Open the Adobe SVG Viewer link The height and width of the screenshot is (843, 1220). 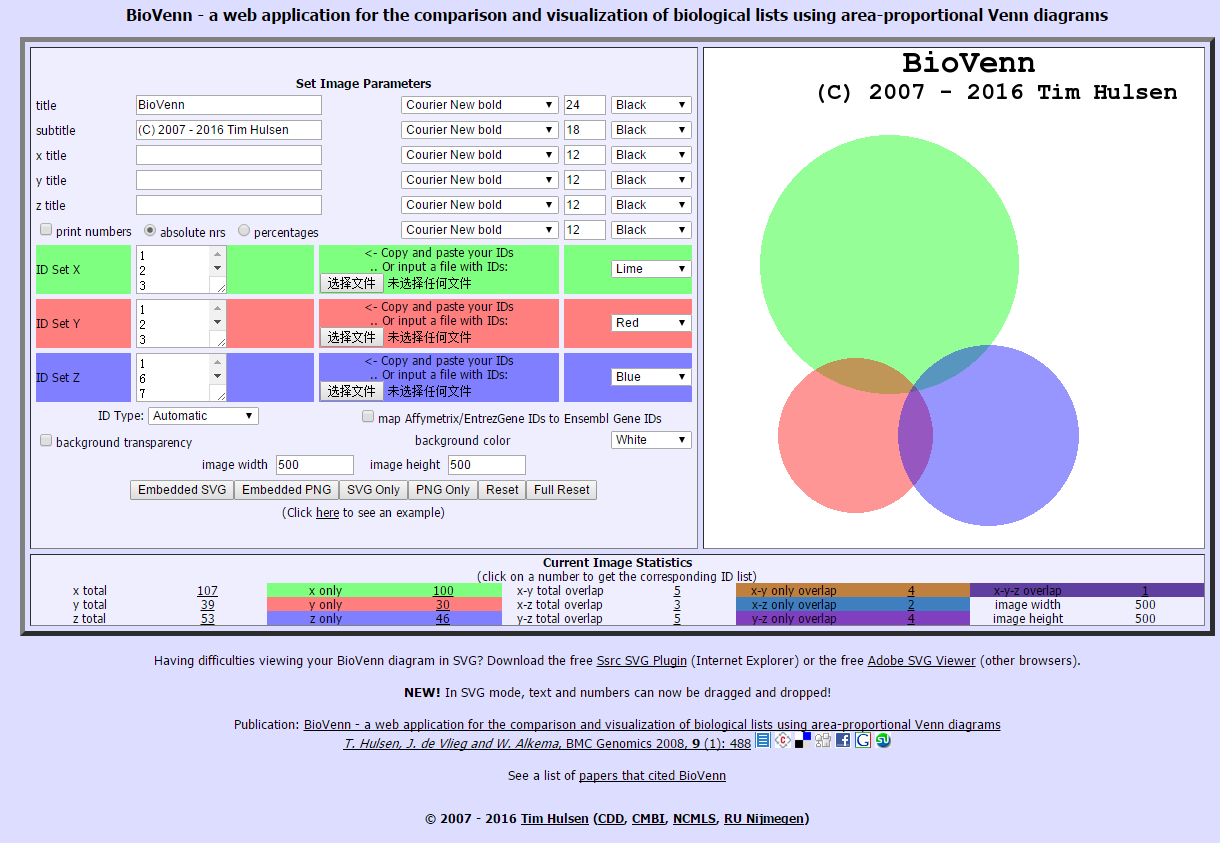click(x=921, y=661)
